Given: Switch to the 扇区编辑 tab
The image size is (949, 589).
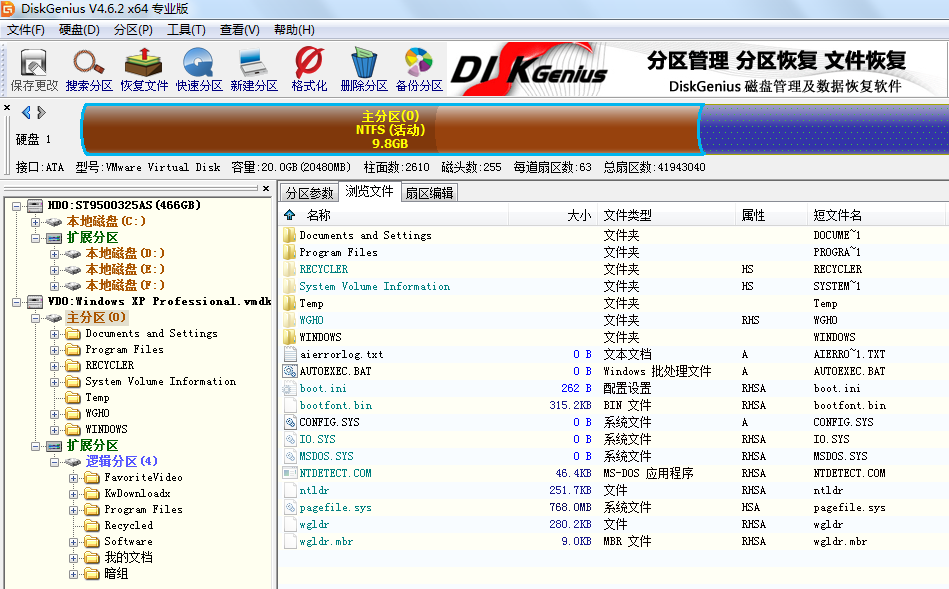Looking at the screenshot, I should (429, 193).
